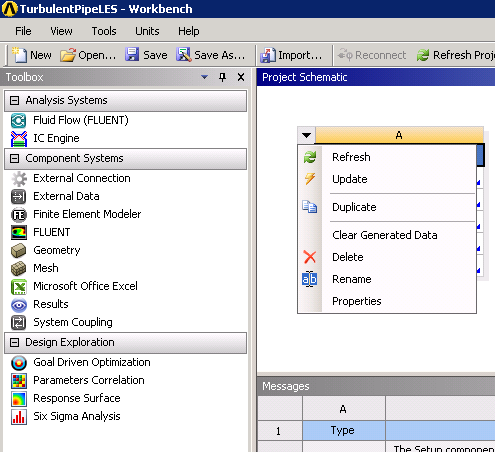Choose Clear Generated Data from context menu
The height and width of the screenshot is (452, 495).
coord(385,235)
